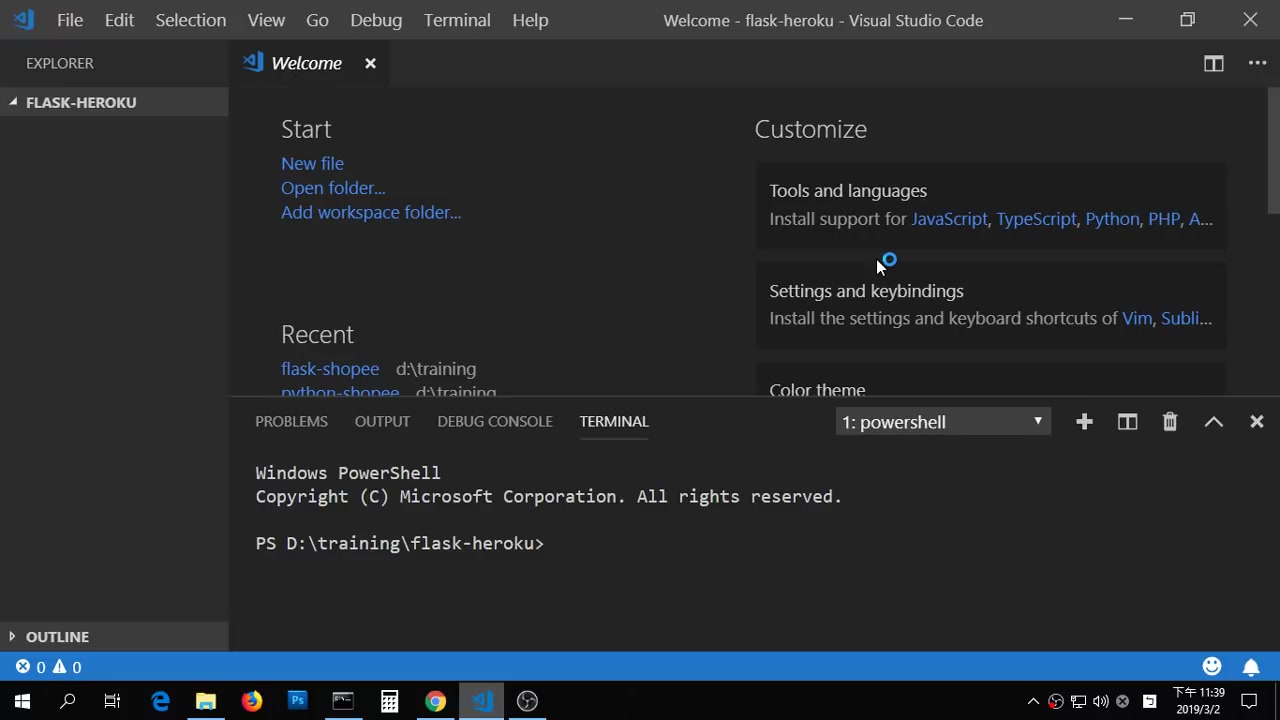Open notifications bell in status bar
1280x720 pixels.
click(1251, 666)
